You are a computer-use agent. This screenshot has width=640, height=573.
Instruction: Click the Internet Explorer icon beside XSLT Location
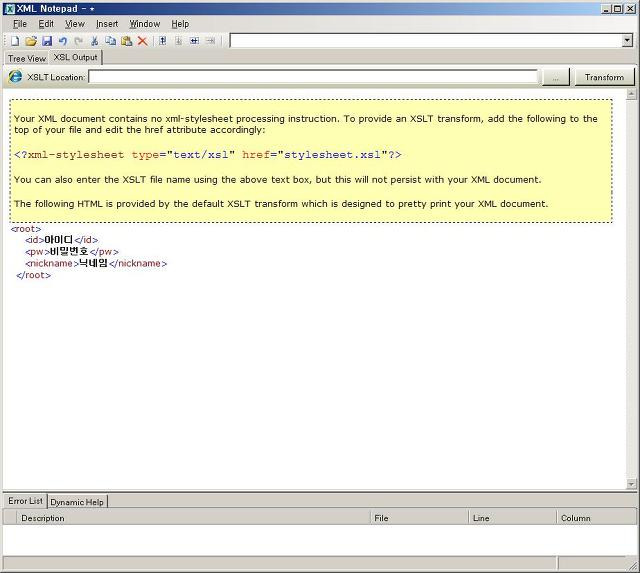tap(16, 77)
